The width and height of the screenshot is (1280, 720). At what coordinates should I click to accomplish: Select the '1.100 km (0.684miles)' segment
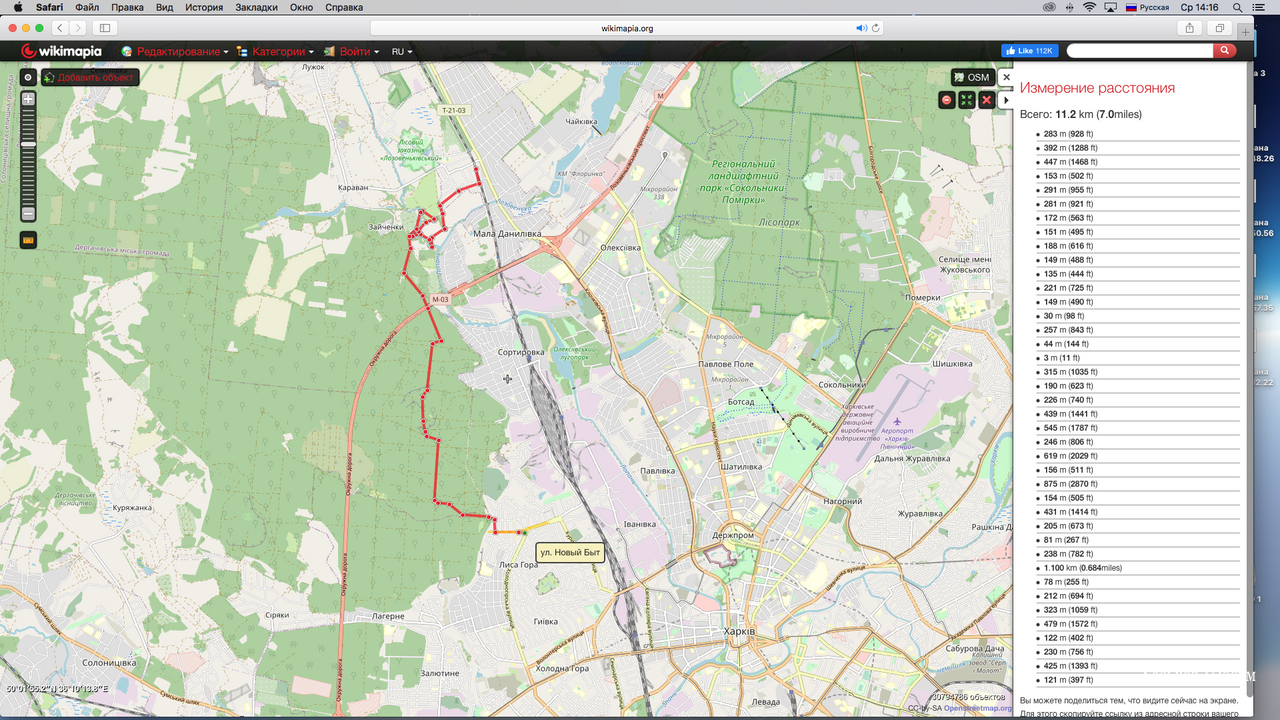pyautogui.click(x=1082, y=568)
